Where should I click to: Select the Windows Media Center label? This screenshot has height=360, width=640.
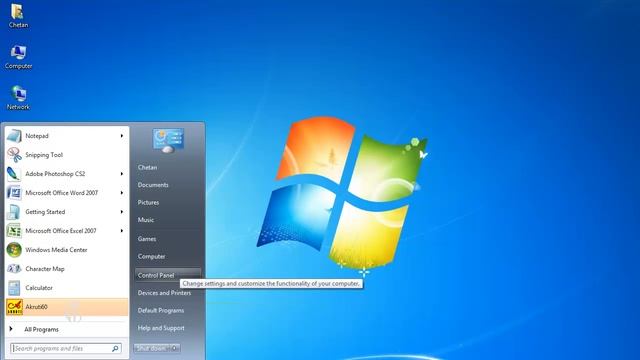click(56, 250)
